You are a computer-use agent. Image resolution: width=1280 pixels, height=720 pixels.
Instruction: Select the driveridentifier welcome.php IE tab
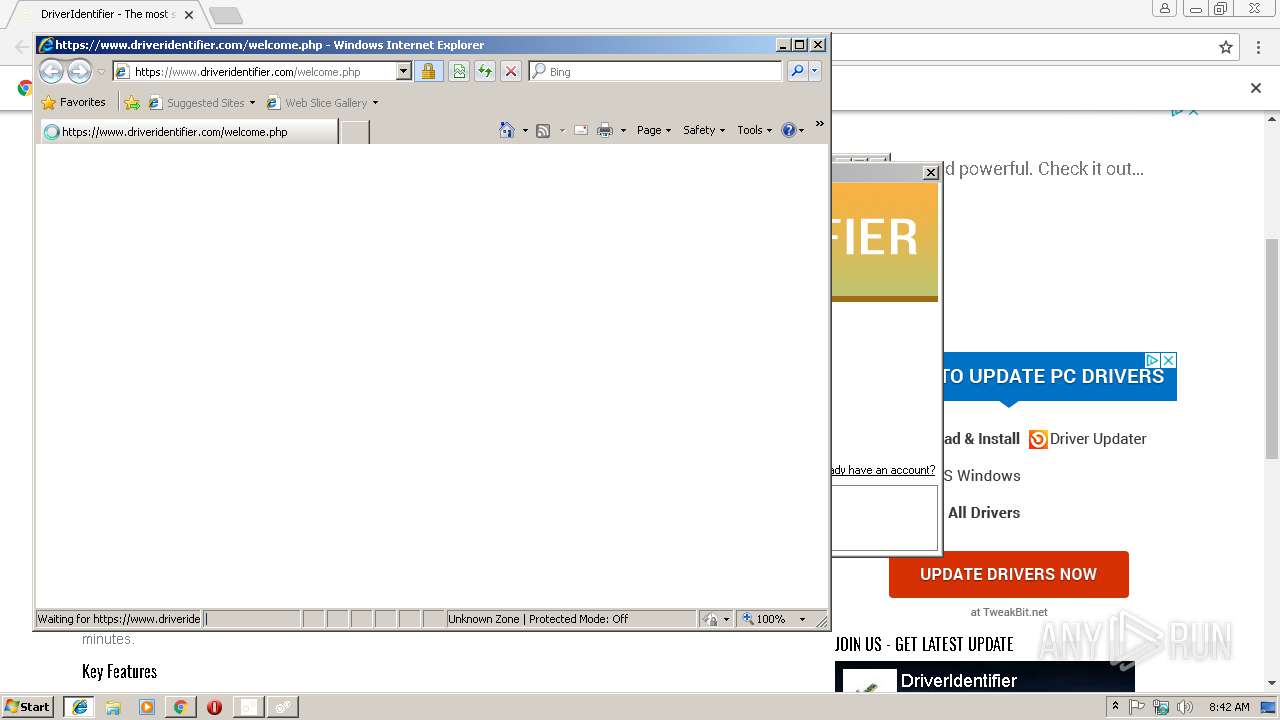(188, 131)
